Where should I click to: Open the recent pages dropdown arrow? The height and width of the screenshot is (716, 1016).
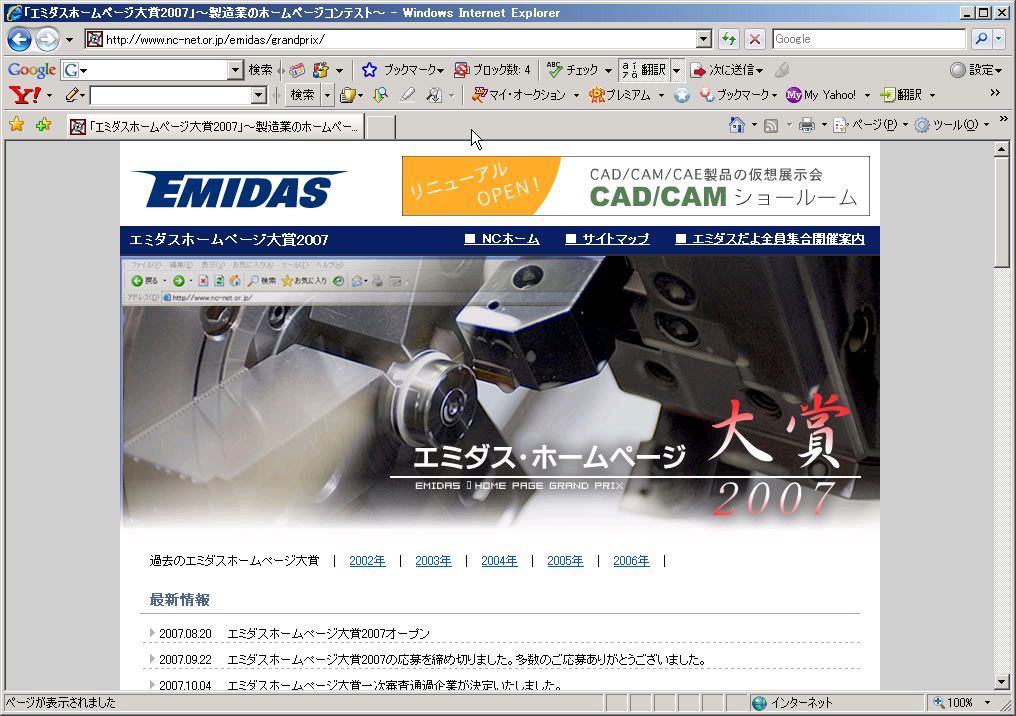pyautogui.click(x=69, y=40)
